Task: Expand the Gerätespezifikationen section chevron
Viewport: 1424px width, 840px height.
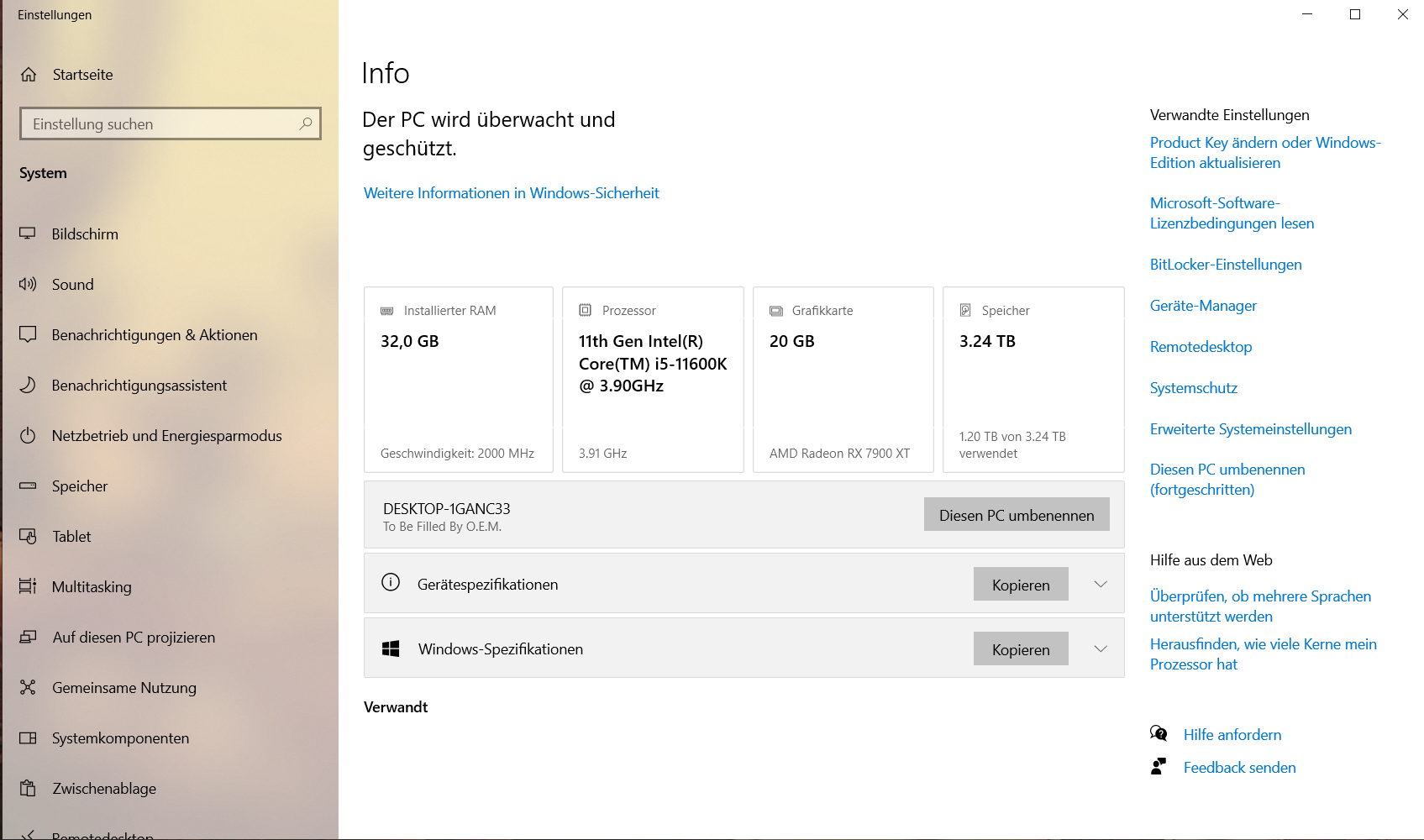Action: (1101, 584)
